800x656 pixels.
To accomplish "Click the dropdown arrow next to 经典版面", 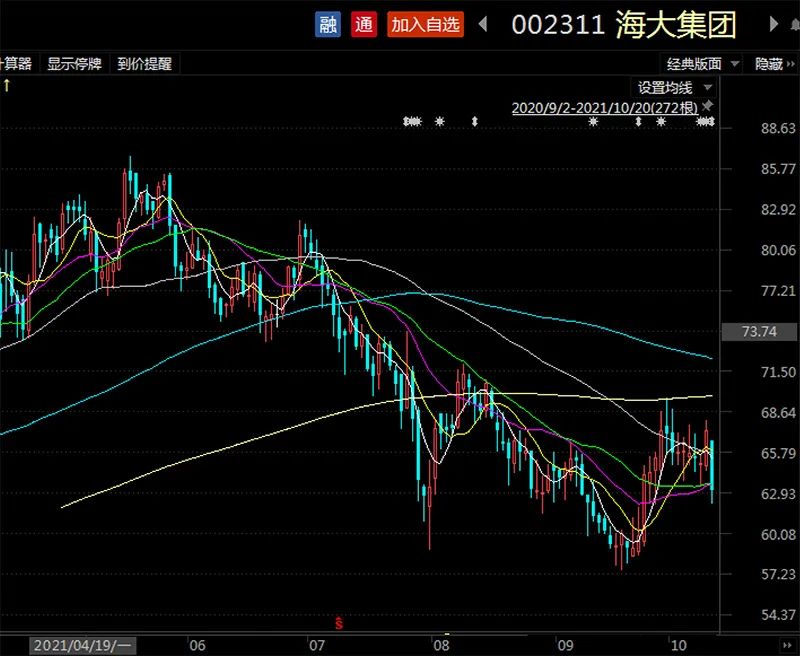I will (x=735, y=64).
